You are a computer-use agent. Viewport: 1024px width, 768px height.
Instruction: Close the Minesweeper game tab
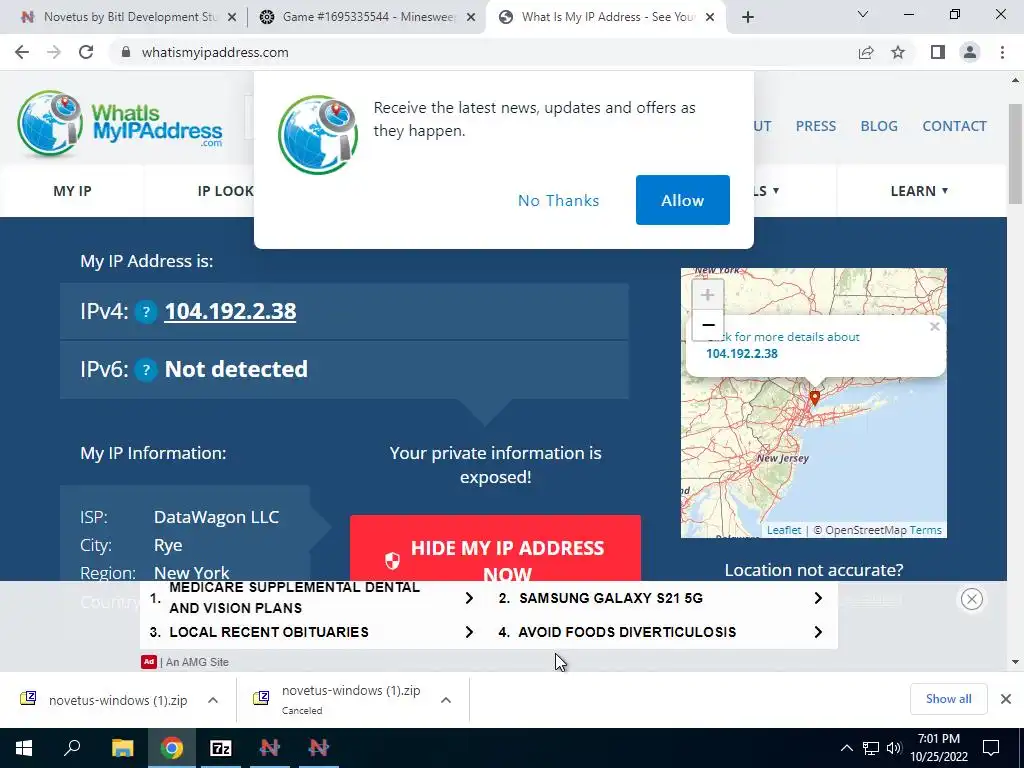click(x=471, y=18)
